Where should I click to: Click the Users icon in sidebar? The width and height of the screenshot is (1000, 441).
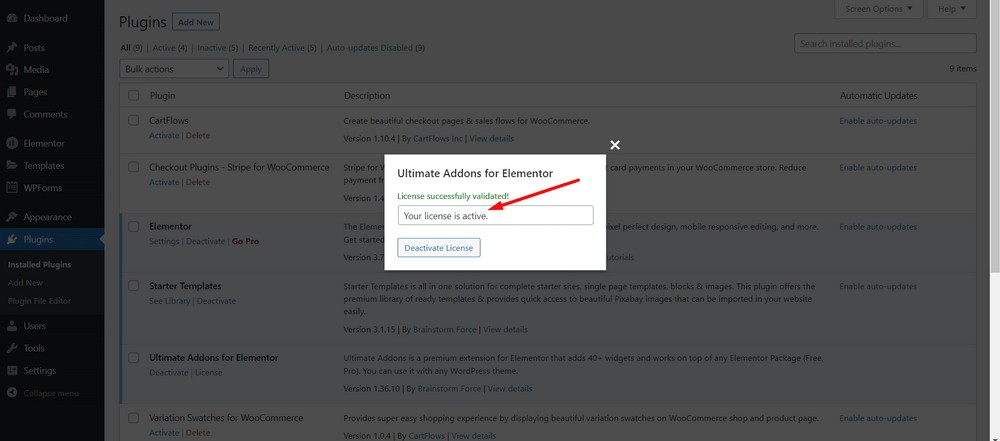coord(11,326)
